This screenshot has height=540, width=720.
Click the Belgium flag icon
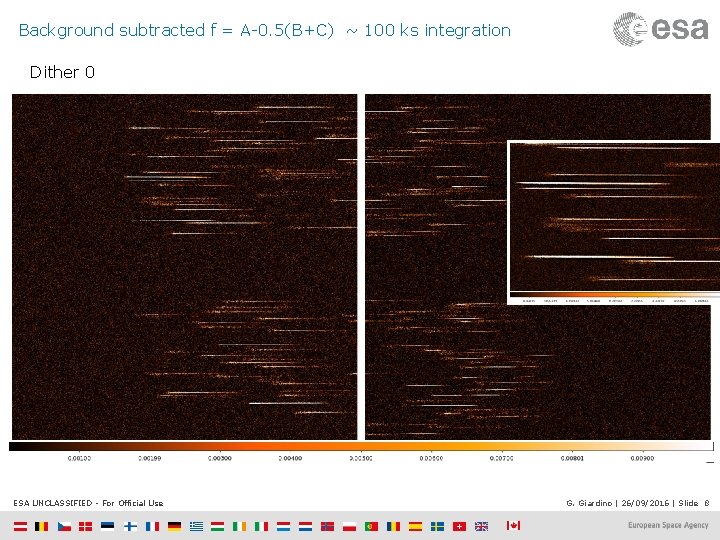pos(41,526)
